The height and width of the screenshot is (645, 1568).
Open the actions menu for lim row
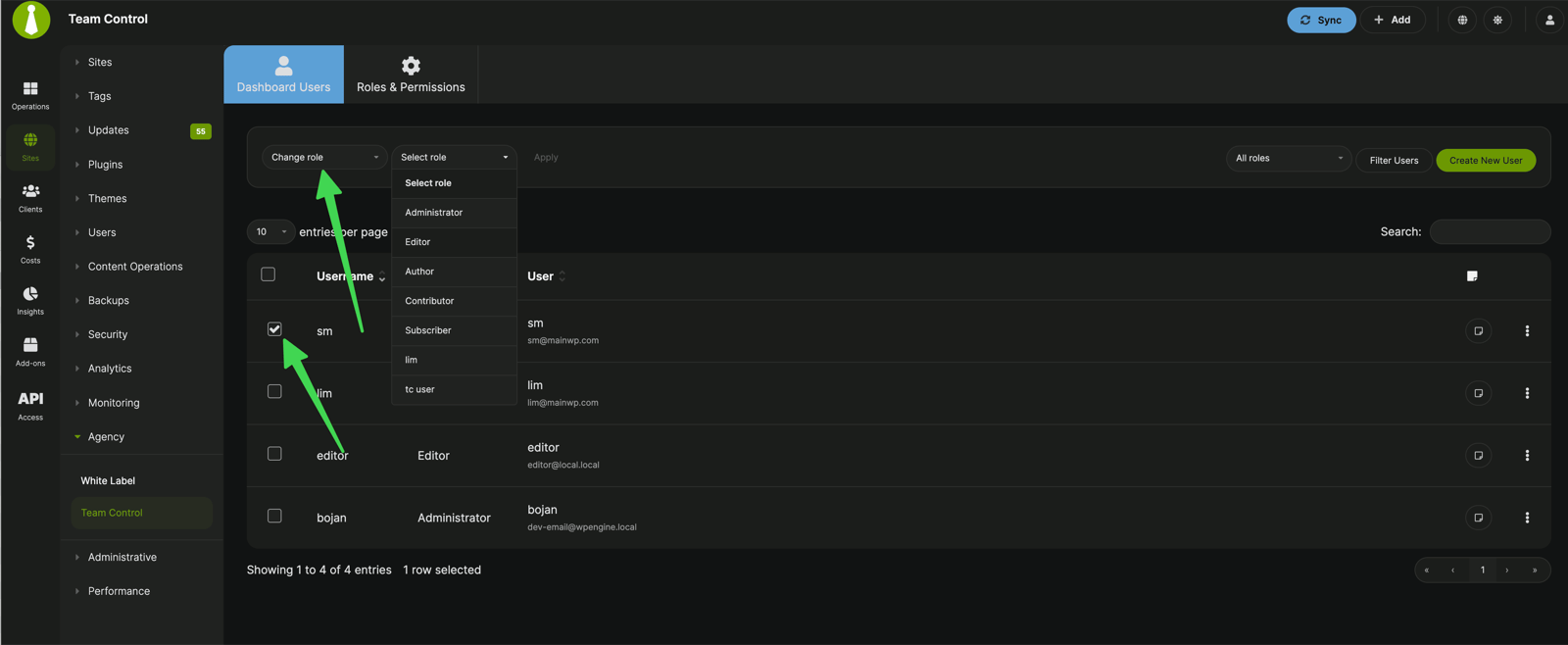(1527, 393)
